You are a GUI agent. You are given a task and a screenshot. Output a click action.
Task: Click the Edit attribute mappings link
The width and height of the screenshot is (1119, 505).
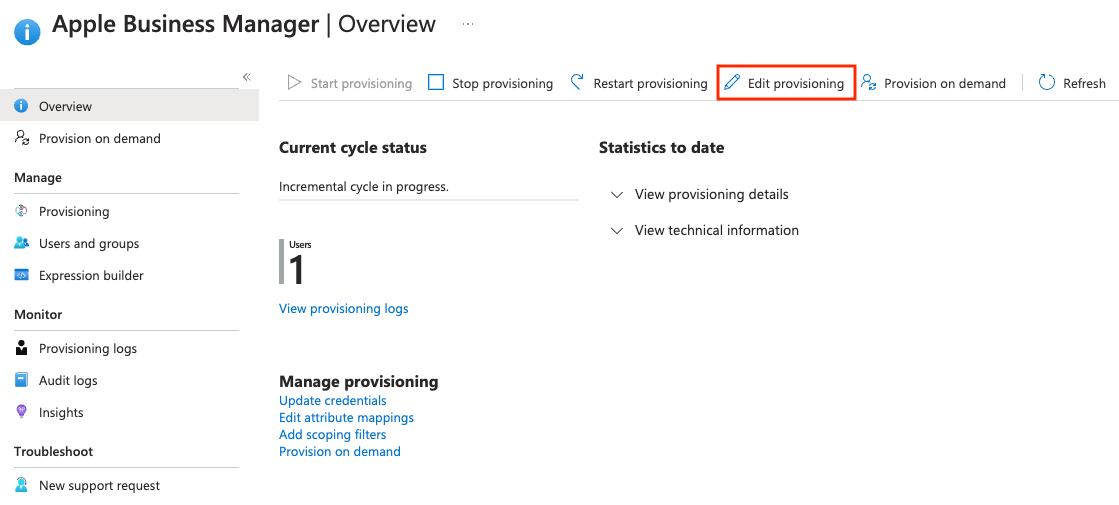[346, 417]
